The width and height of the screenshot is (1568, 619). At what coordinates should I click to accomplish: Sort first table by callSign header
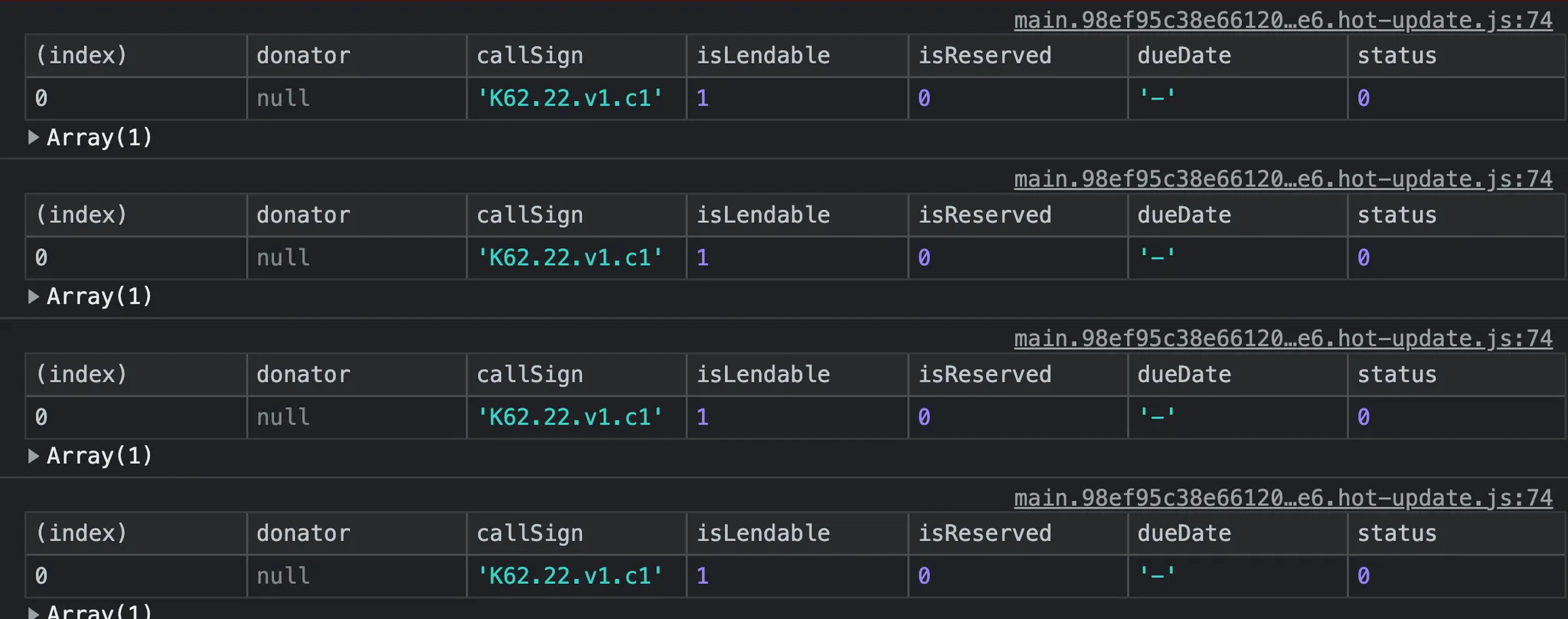tap(529, 55)
